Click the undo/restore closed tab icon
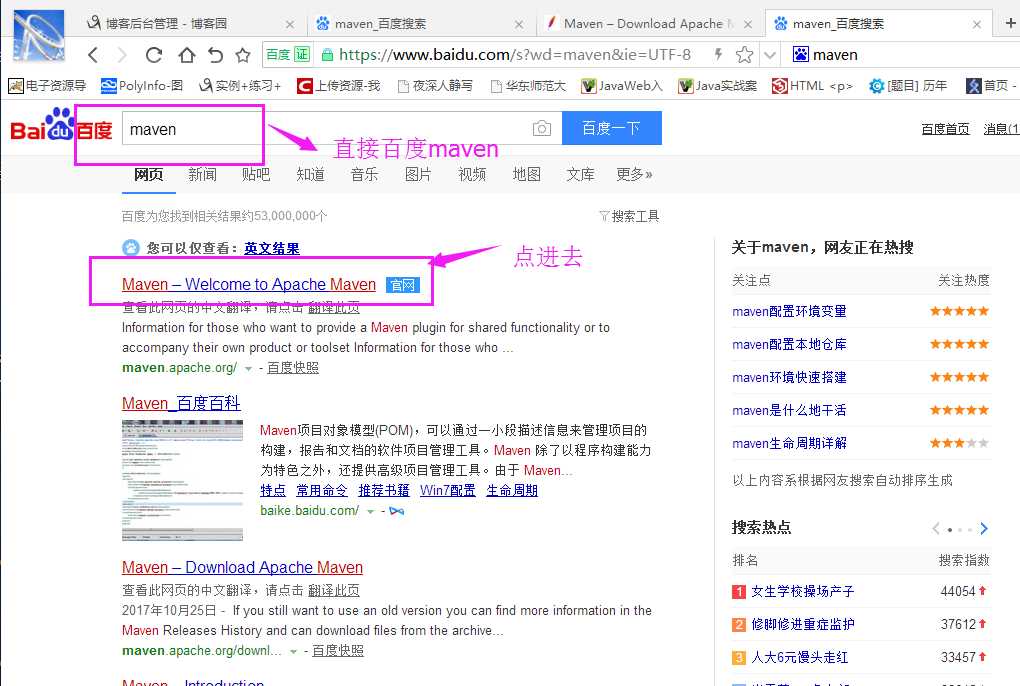Screen dimensions: 1020x686 pos(215,55)
